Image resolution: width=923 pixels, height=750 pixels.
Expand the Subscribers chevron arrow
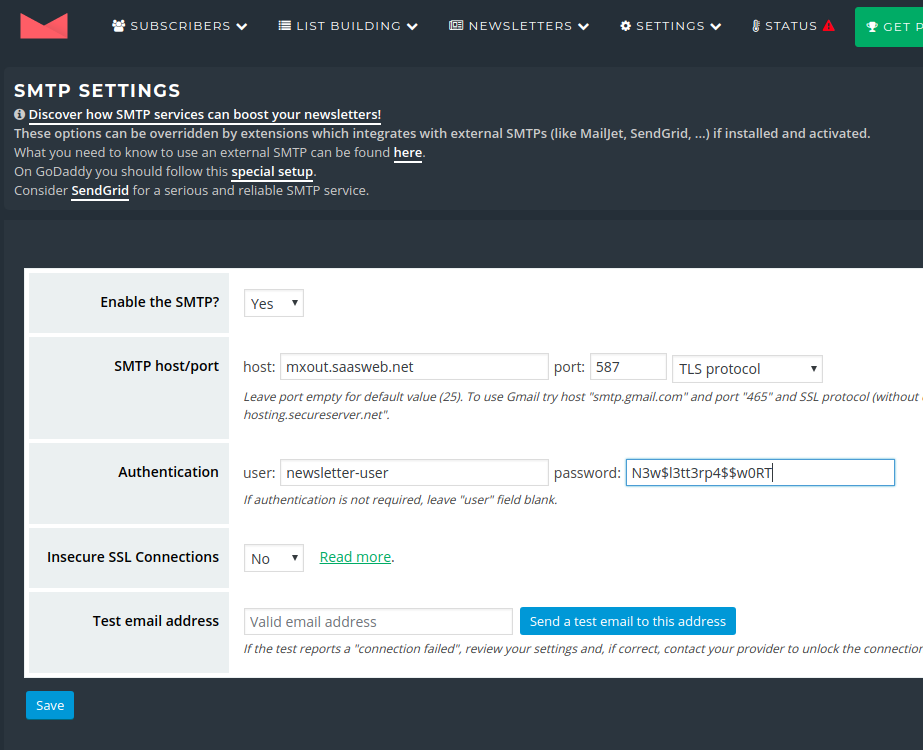point(241,26)
